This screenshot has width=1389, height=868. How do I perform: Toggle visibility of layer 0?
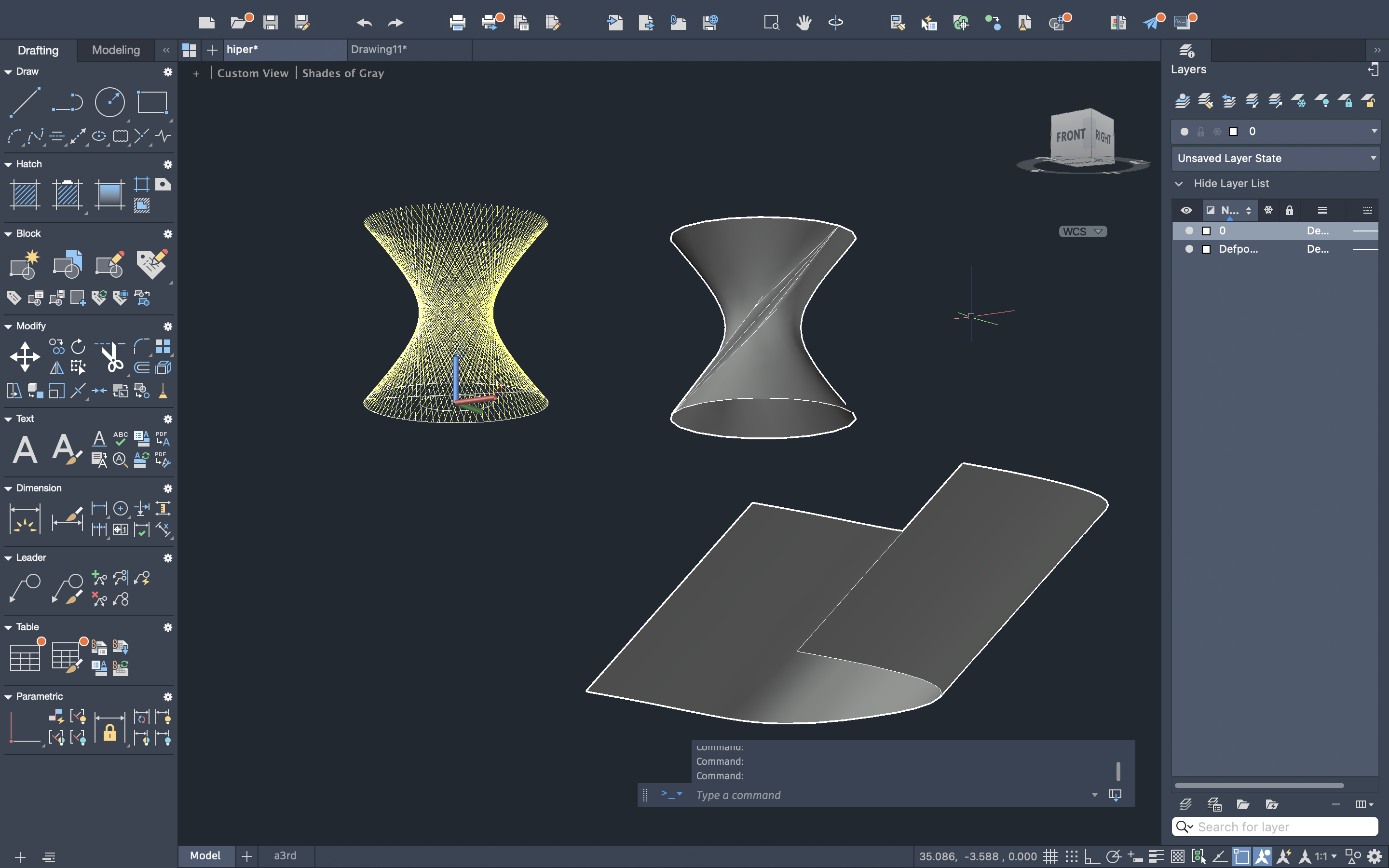pyautogui.click(x=1189, y=231)
